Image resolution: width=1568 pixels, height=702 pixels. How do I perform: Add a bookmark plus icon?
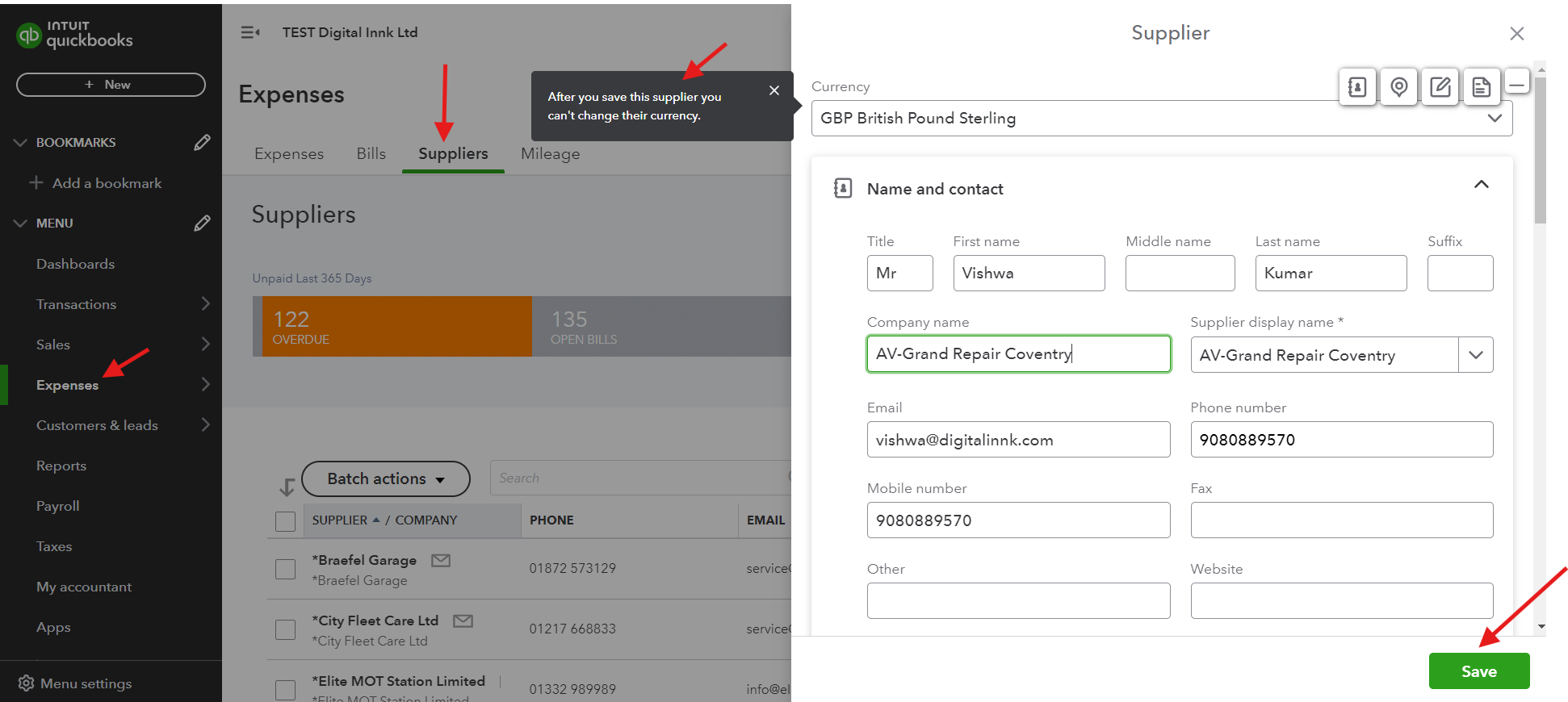click(36, 182)
